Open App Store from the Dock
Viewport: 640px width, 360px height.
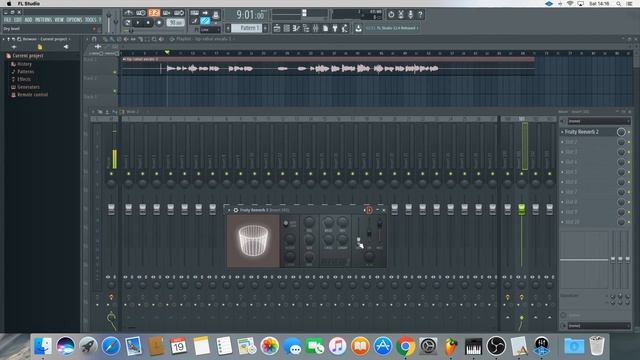point(383,346)
